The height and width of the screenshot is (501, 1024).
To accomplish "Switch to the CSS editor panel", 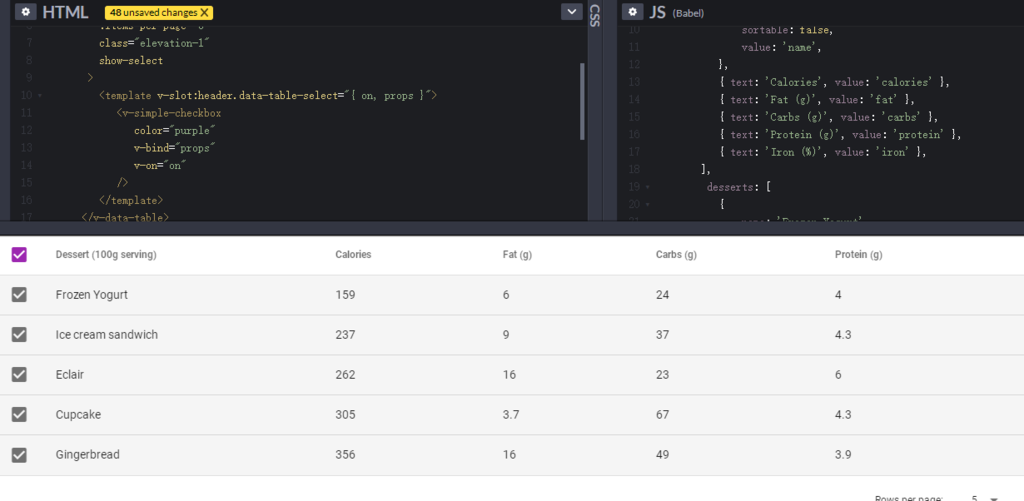I will 594,16.
